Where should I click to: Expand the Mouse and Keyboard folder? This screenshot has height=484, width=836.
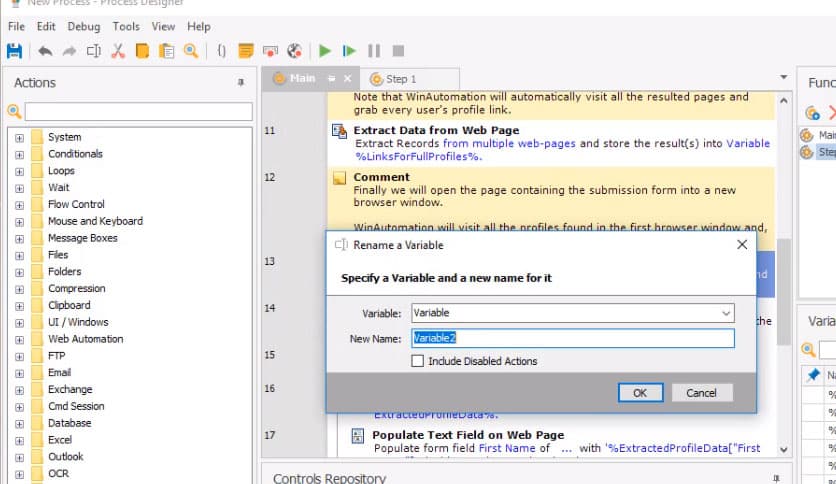coord(19,222)
